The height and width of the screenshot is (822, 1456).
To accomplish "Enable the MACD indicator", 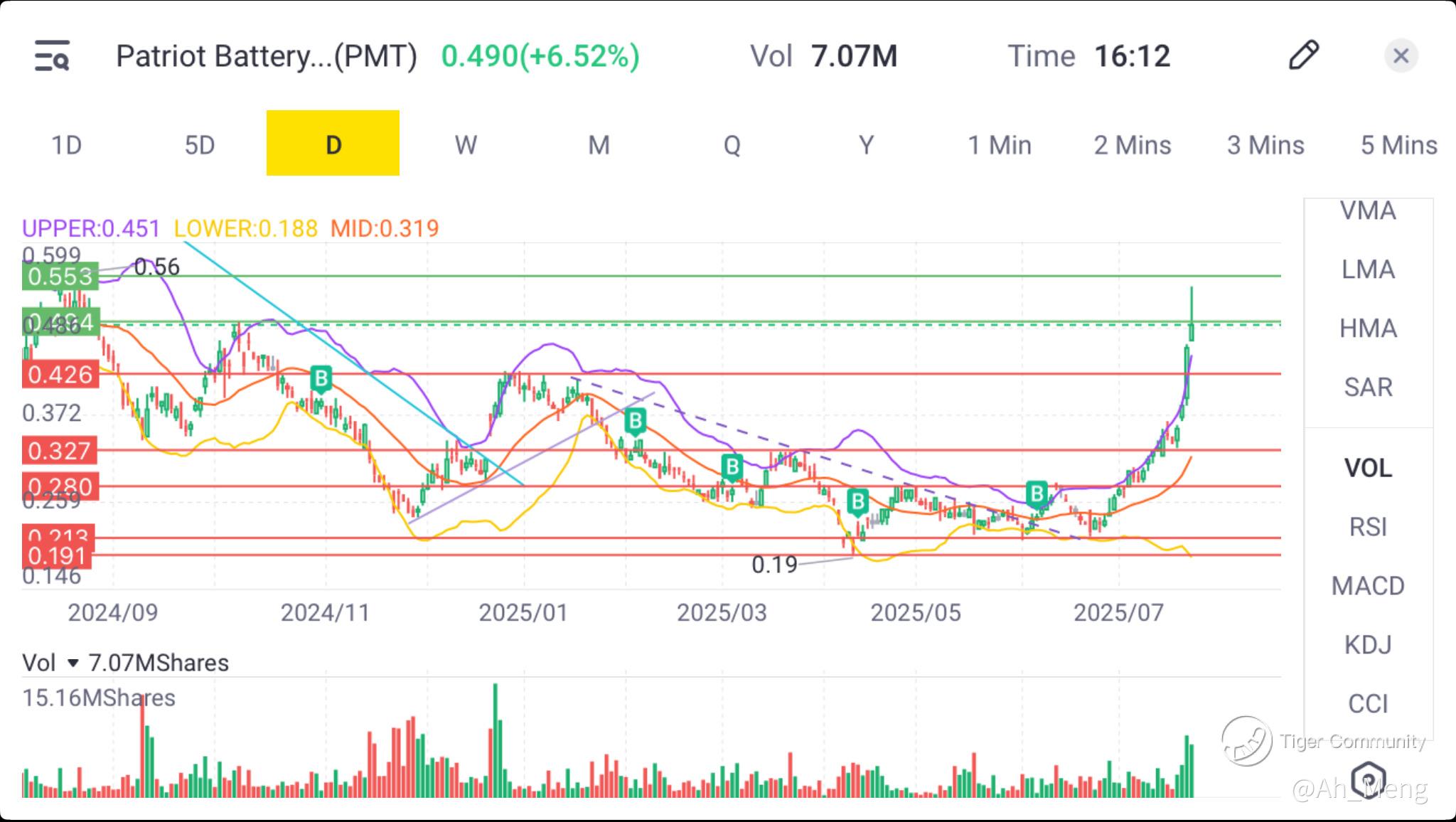I will [x=1367, y=586].
